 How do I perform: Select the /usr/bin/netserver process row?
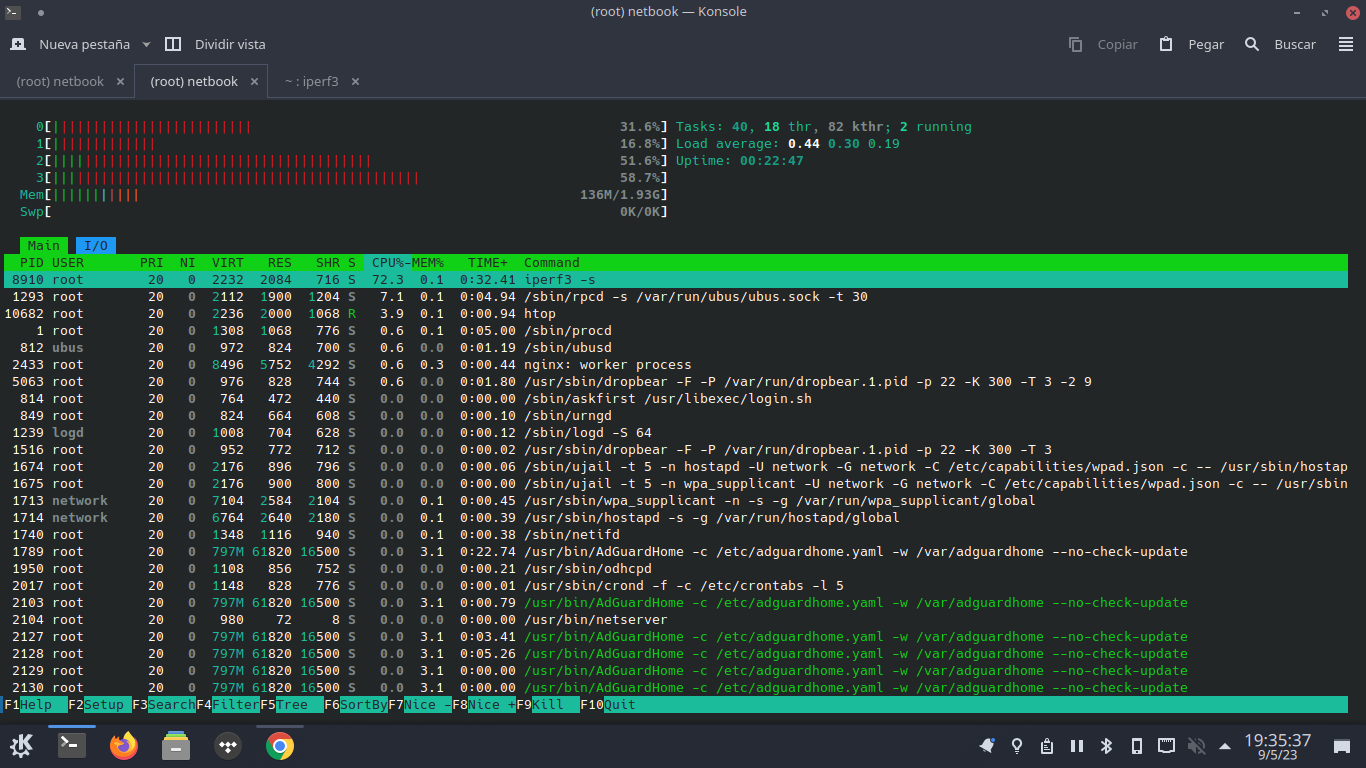(676, 619)
